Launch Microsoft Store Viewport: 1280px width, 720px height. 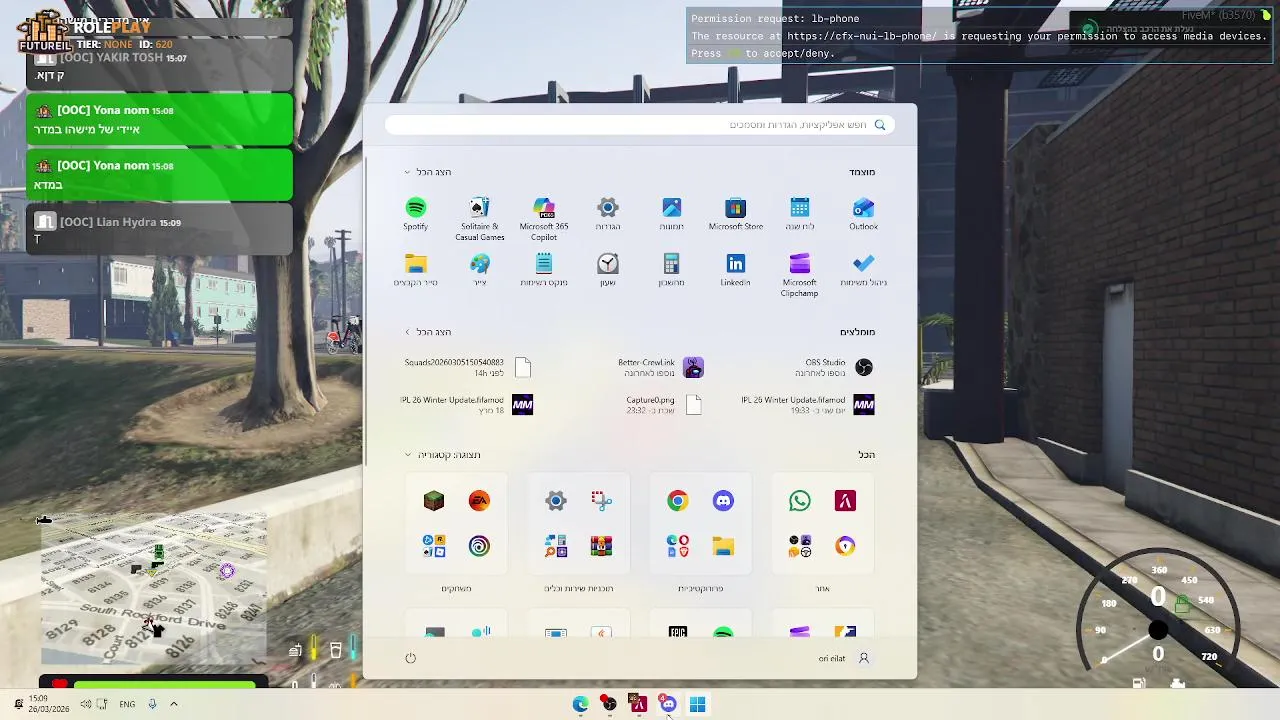point(735,214)
